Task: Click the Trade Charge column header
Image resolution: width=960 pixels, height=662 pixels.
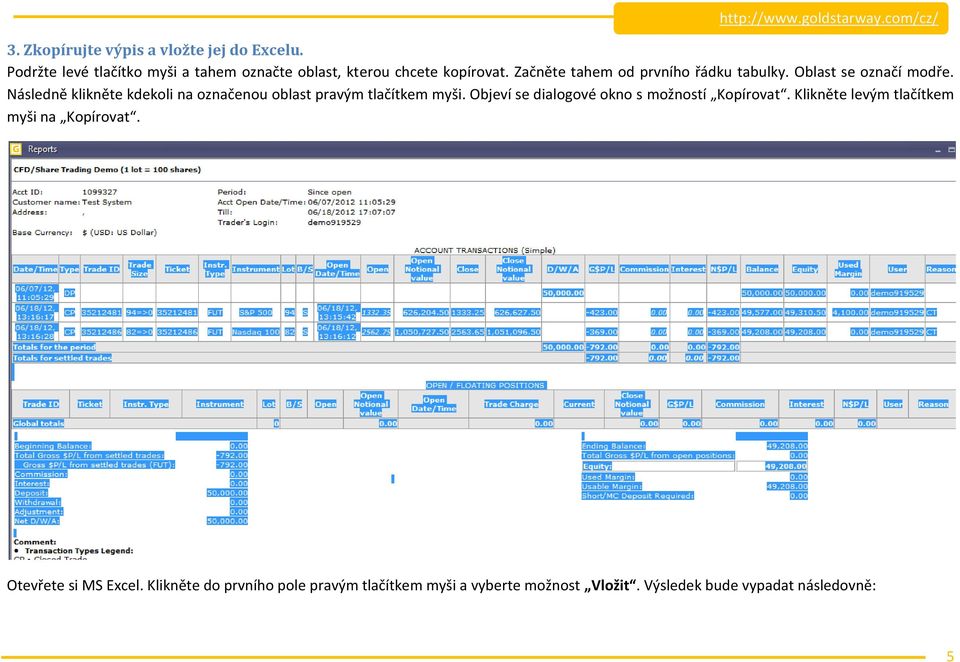Action: (511, 404)
